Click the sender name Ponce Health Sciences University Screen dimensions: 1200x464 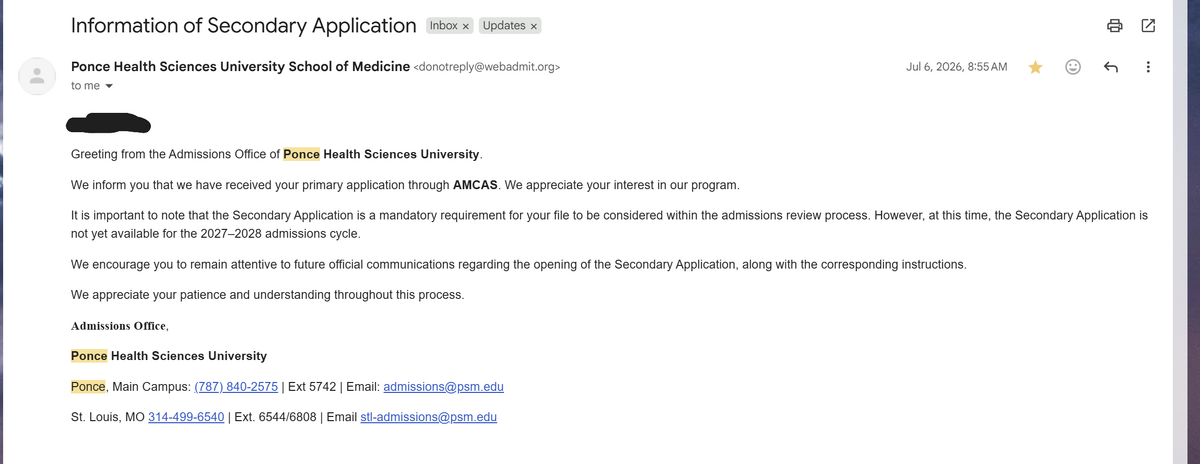240,66
